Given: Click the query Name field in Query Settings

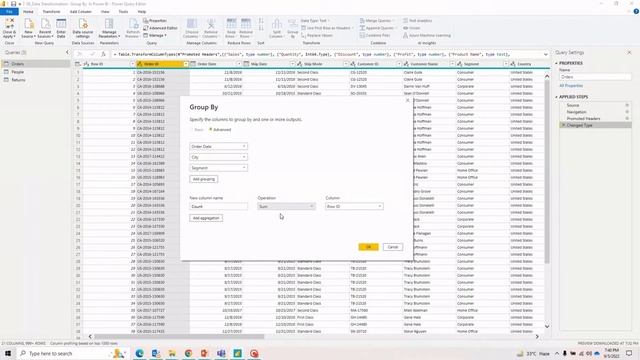Looking at the screenshot, I should (595, 77).
